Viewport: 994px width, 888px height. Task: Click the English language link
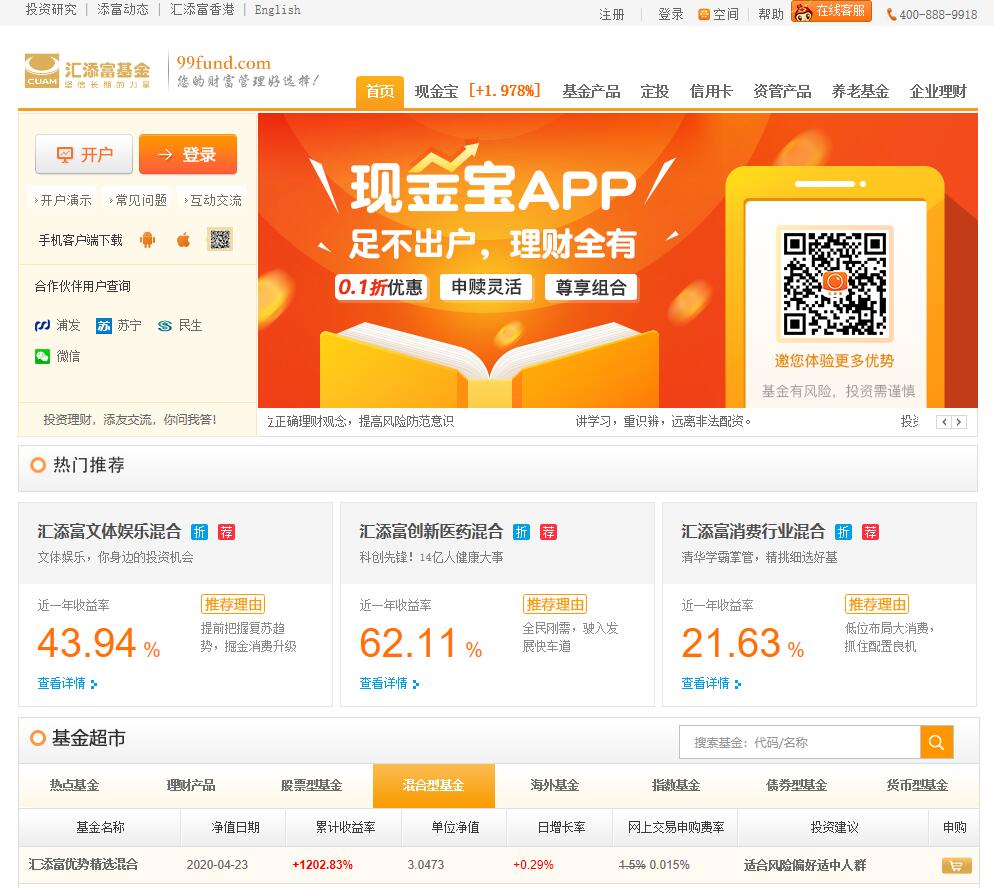(x=277, y=10)
